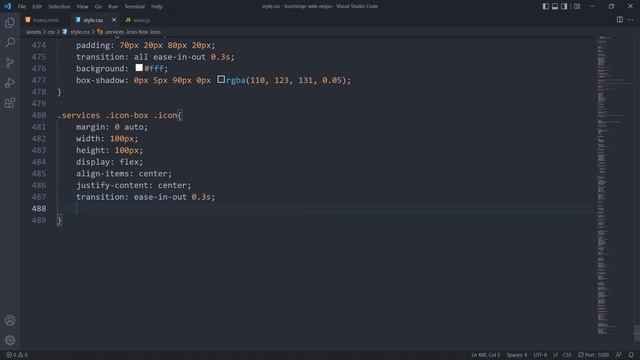The image size is (640, 360).
Task: Open the File menu
Action: point(22,7)
